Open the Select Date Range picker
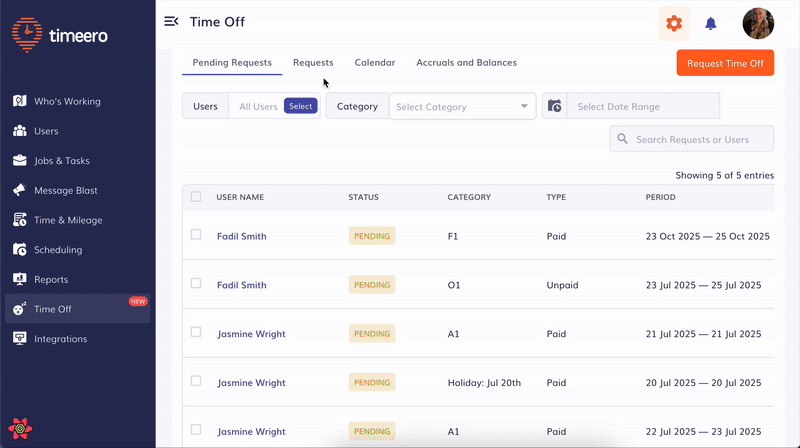800x448 pixels. point(642,106)
